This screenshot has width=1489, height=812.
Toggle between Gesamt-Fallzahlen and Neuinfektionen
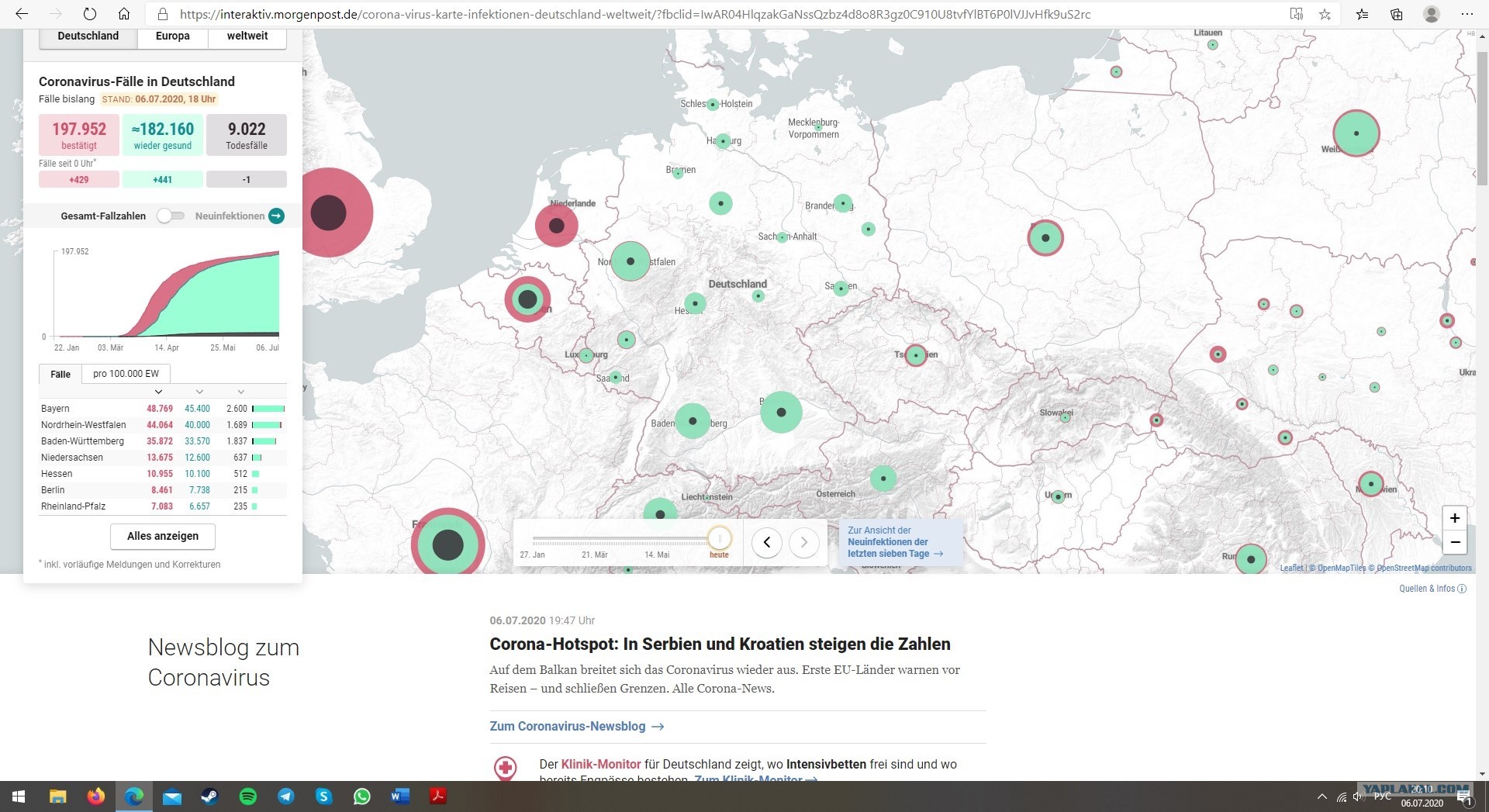(x=171, y=216)
